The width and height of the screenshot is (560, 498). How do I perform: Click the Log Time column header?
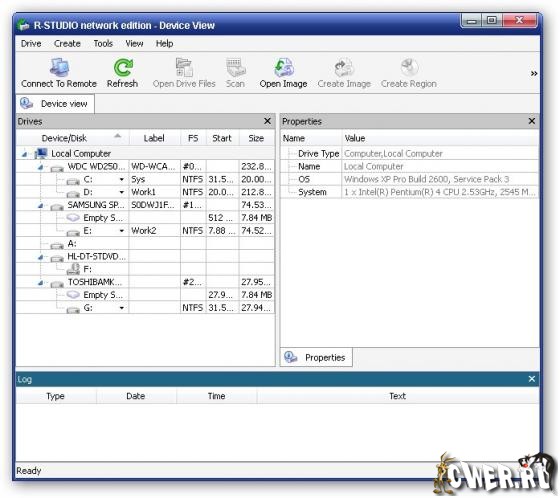click(216, 396)
